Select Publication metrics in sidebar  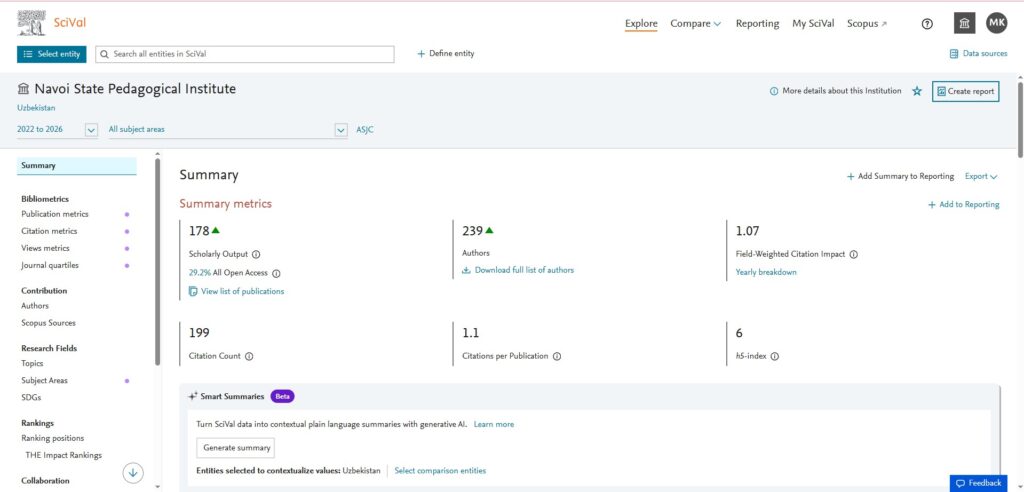55,214
